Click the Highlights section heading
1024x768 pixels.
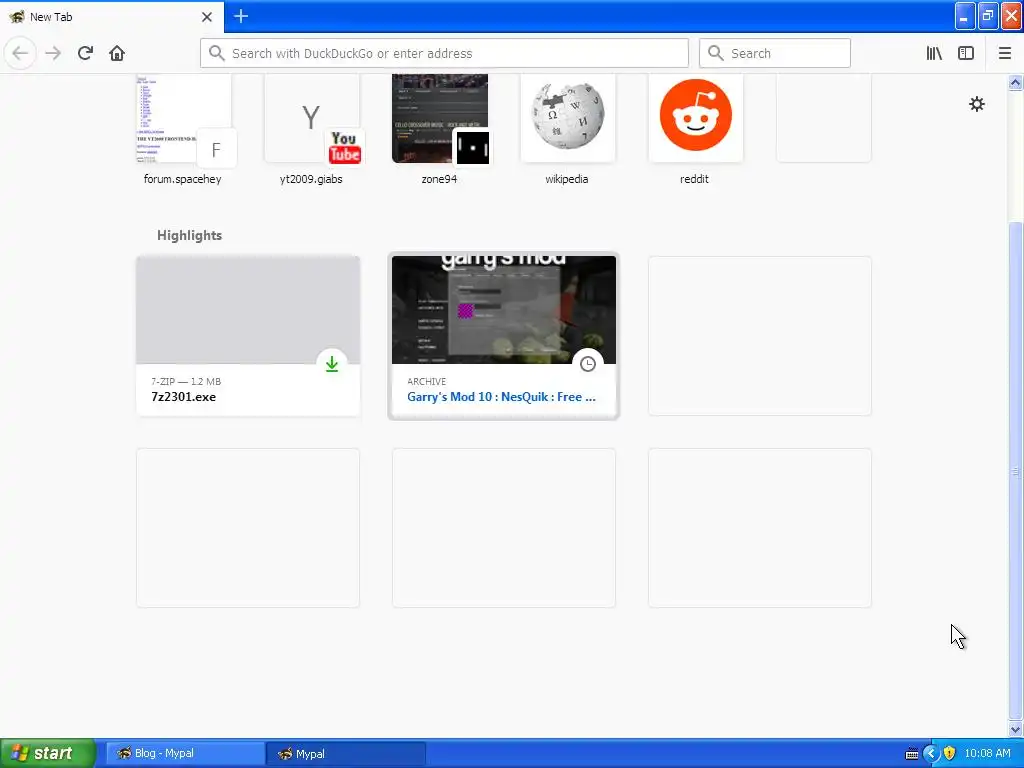[189, 235]
